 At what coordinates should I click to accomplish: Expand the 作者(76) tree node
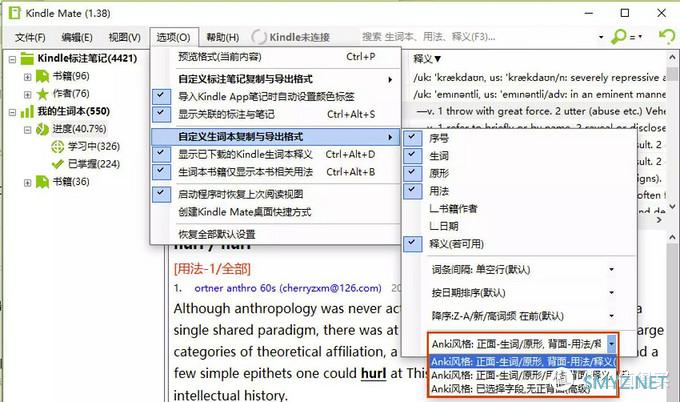point(27,94)
